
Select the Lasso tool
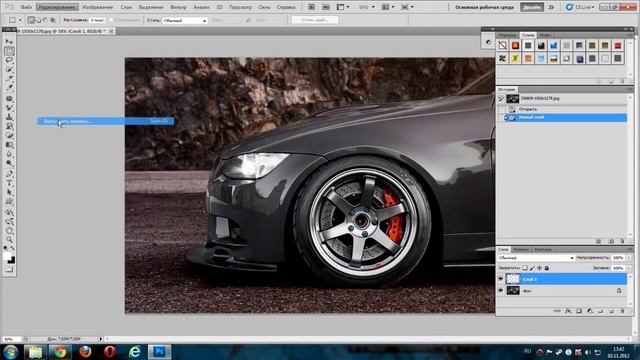click(9, 60)
